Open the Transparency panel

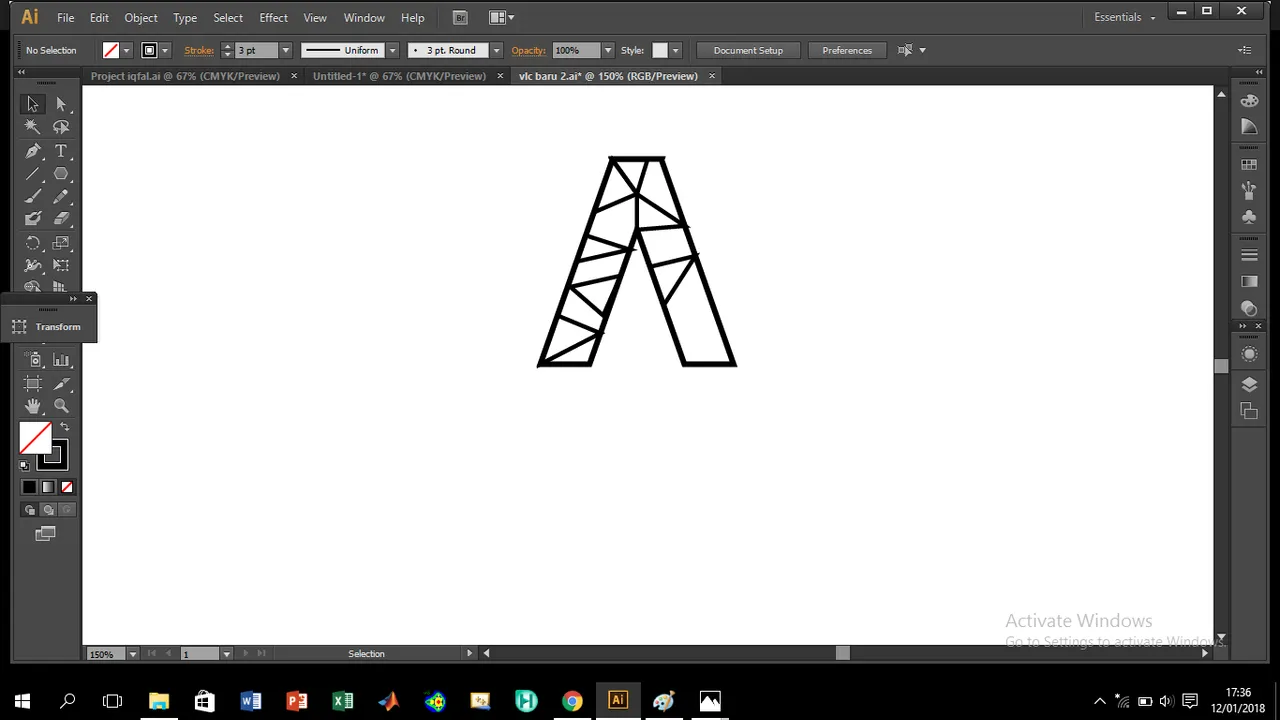[x=1249, y=308]
